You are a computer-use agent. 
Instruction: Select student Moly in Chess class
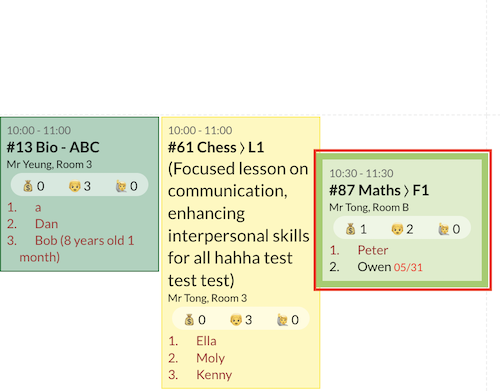210,358
